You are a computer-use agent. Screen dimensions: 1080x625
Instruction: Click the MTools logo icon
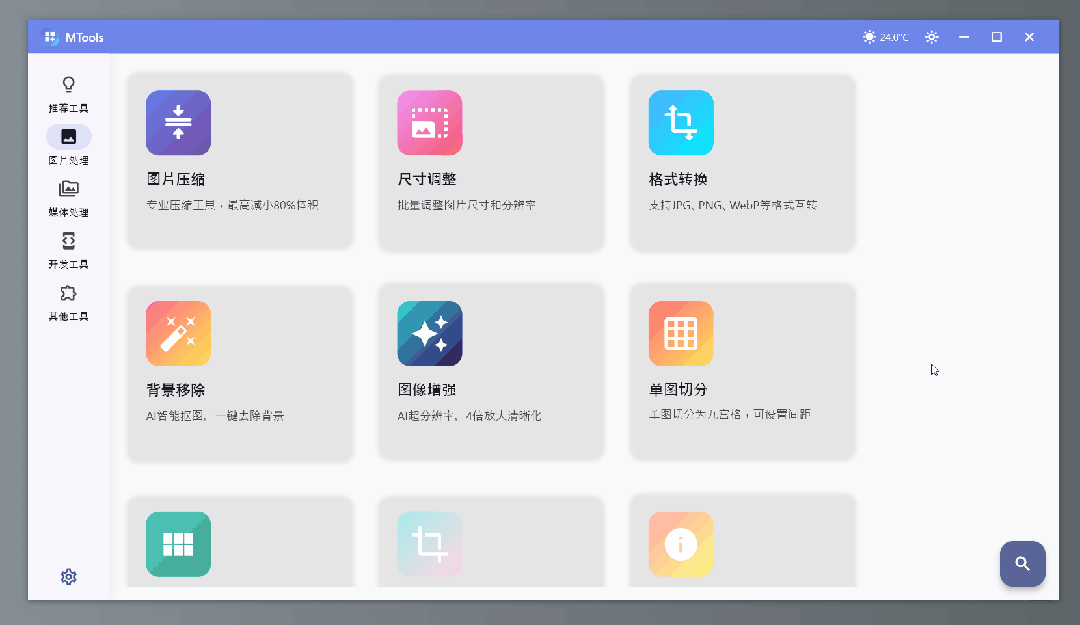(50, 37)
